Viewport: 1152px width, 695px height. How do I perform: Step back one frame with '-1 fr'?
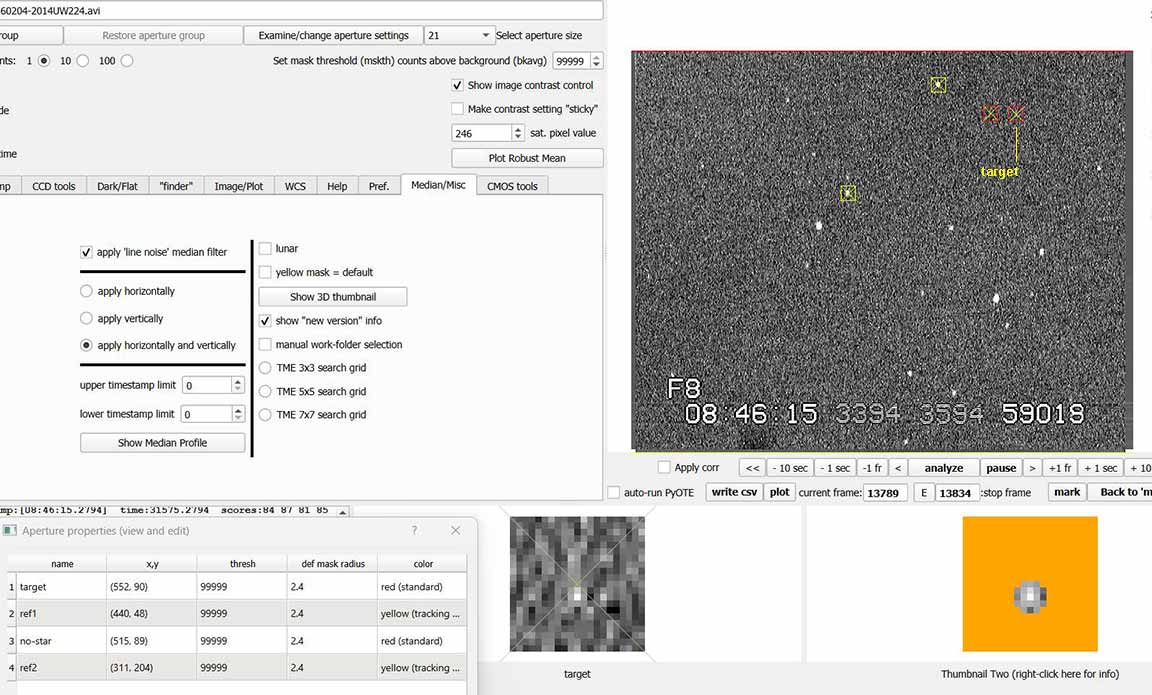873,468
